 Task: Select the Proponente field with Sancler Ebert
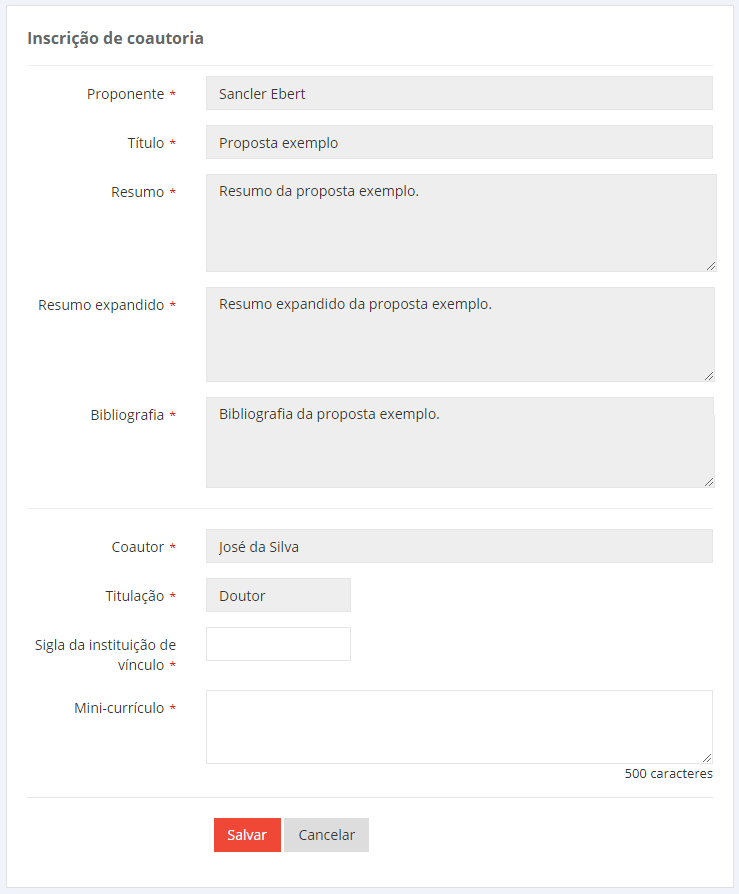[459, 94]
